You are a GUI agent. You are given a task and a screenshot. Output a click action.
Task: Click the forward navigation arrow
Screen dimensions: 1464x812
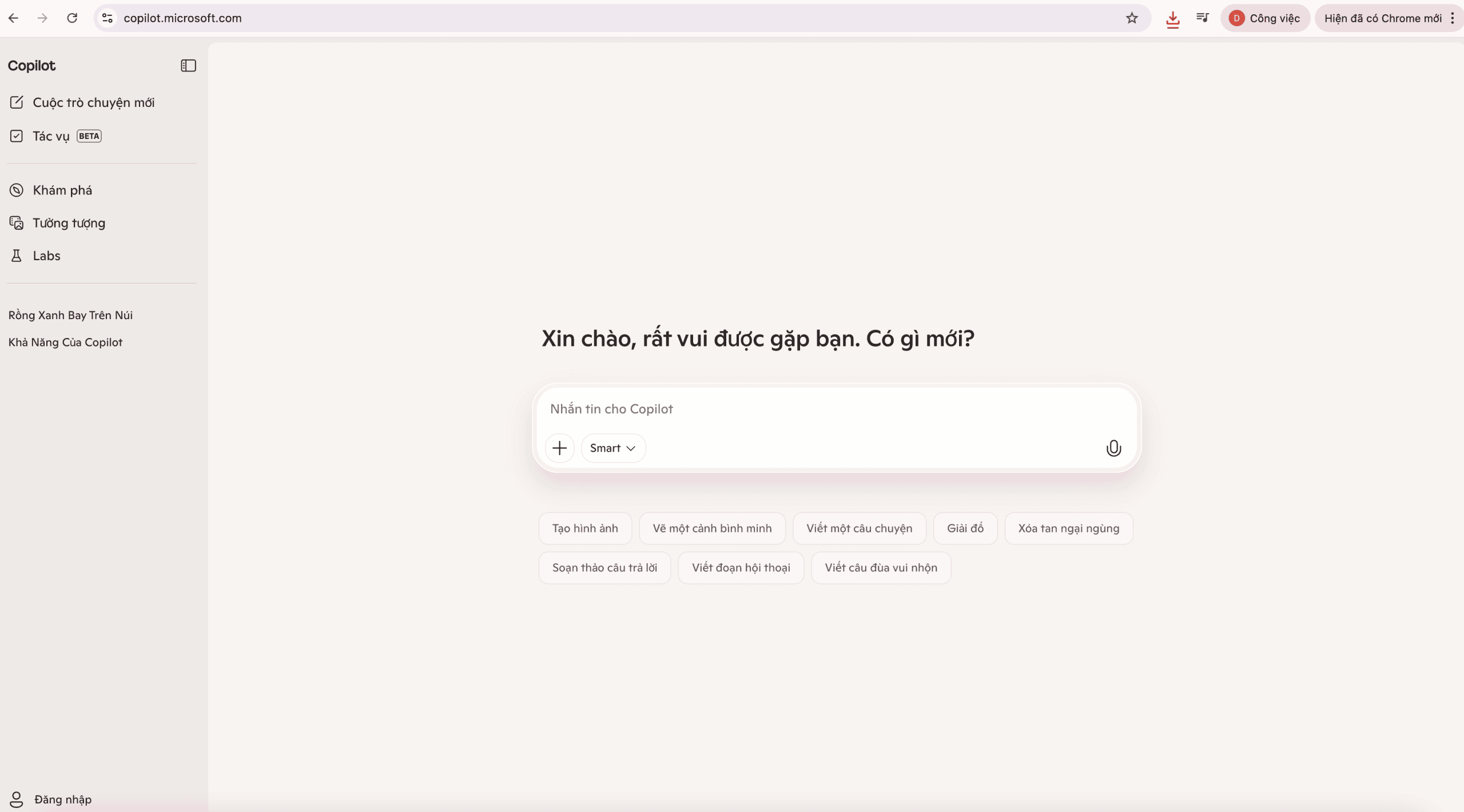point(42,18)
